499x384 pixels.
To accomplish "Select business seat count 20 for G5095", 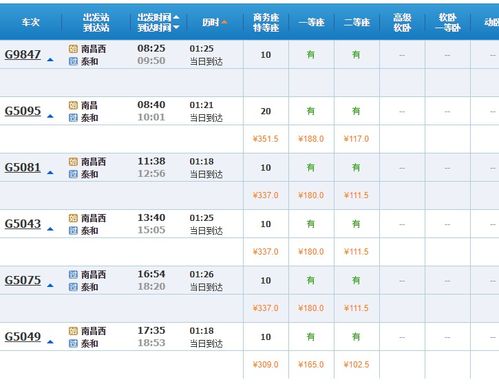I will coord(266,111).
